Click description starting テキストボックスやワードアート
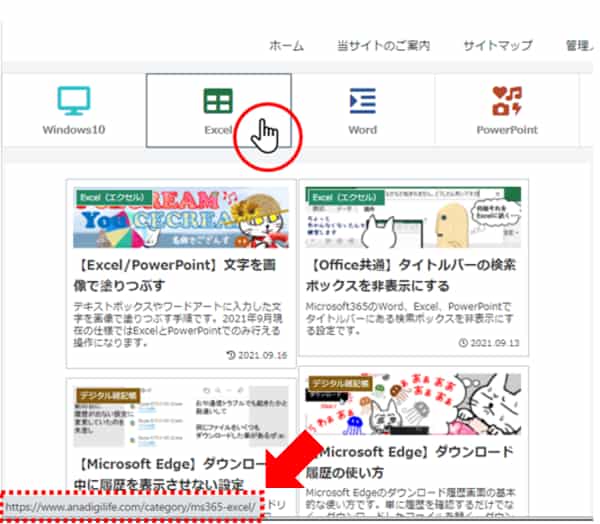 coord(178,324)
